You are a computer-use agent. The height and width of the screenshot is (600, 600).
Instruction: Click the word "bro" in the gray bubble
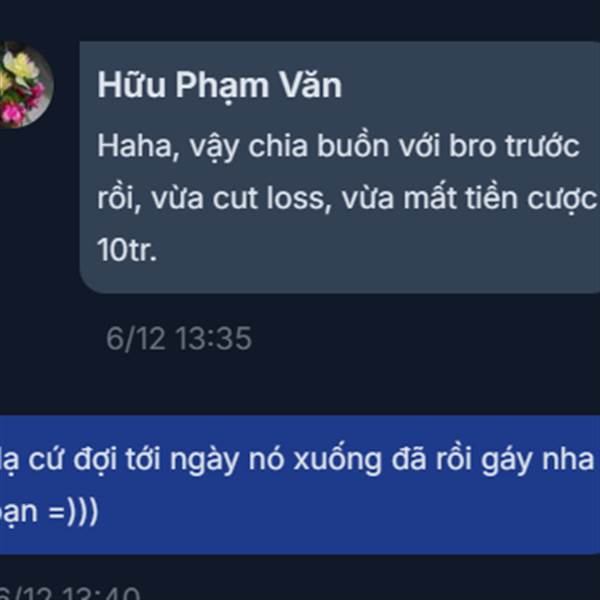click(472, 147)
